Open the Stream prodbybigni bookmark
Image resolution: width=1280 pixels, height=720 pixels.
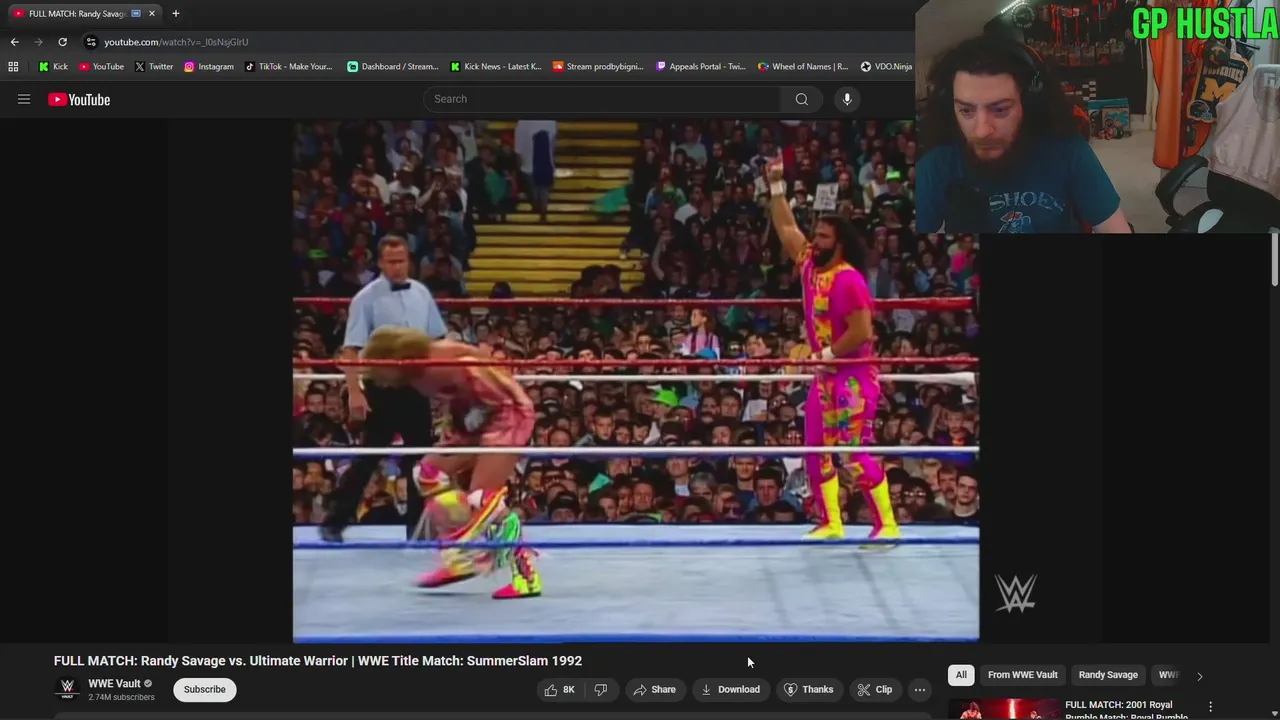click(x=598, y=67)
